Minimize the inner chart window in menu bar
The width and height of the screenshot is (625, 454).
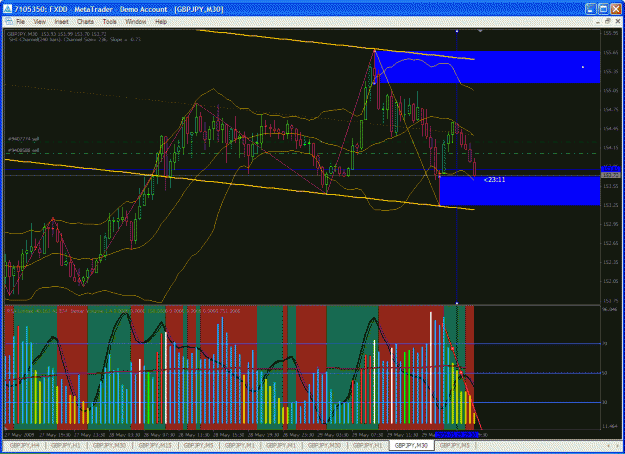597,22
